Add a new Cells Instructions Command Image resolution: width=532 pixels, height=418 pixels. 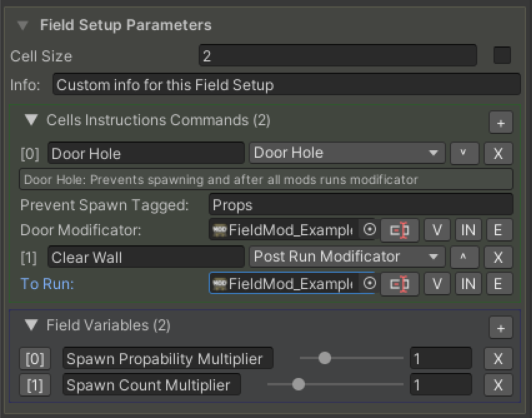click(501, 122)
